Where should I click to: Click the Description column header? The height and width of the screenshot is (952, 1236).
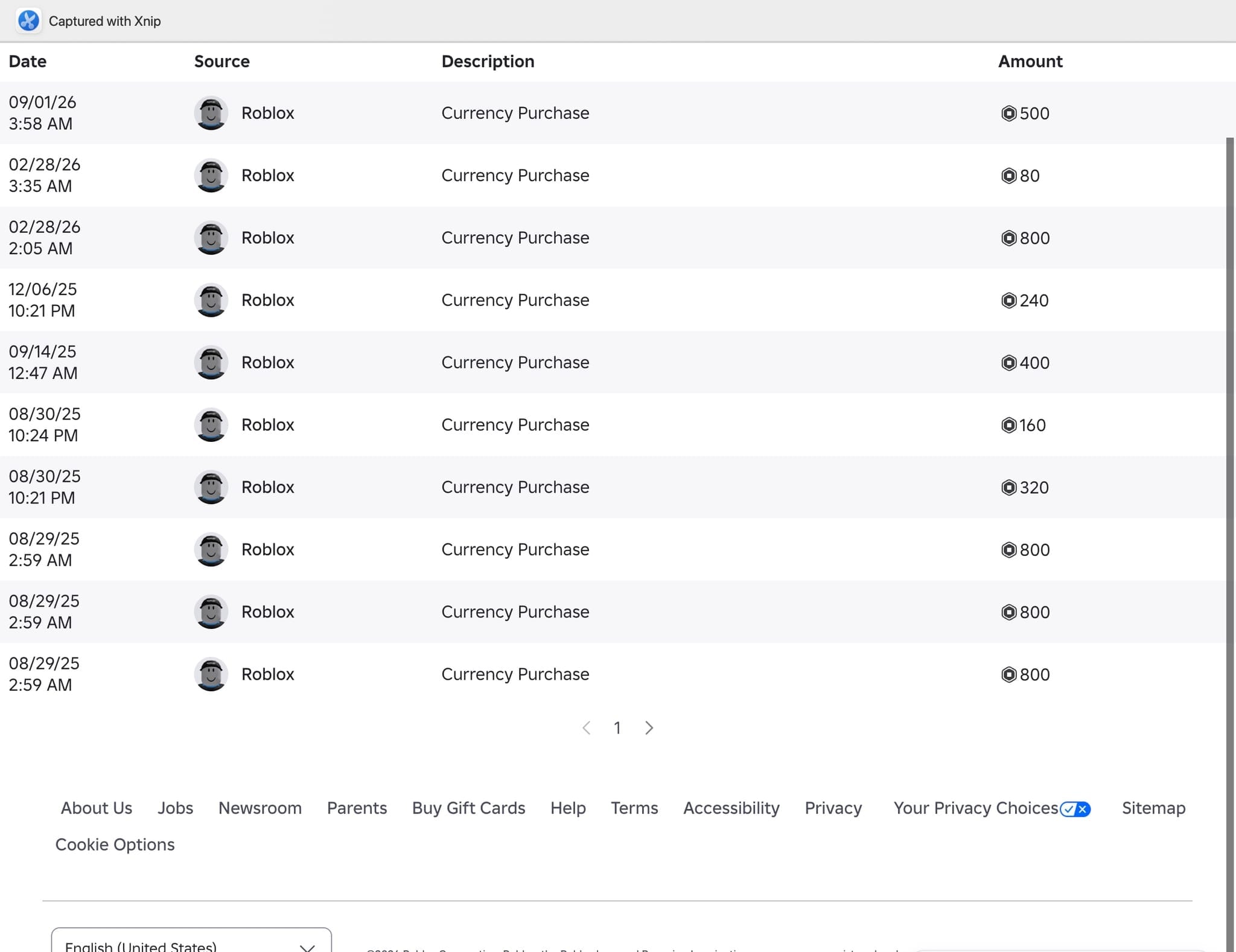click(488, 62)
